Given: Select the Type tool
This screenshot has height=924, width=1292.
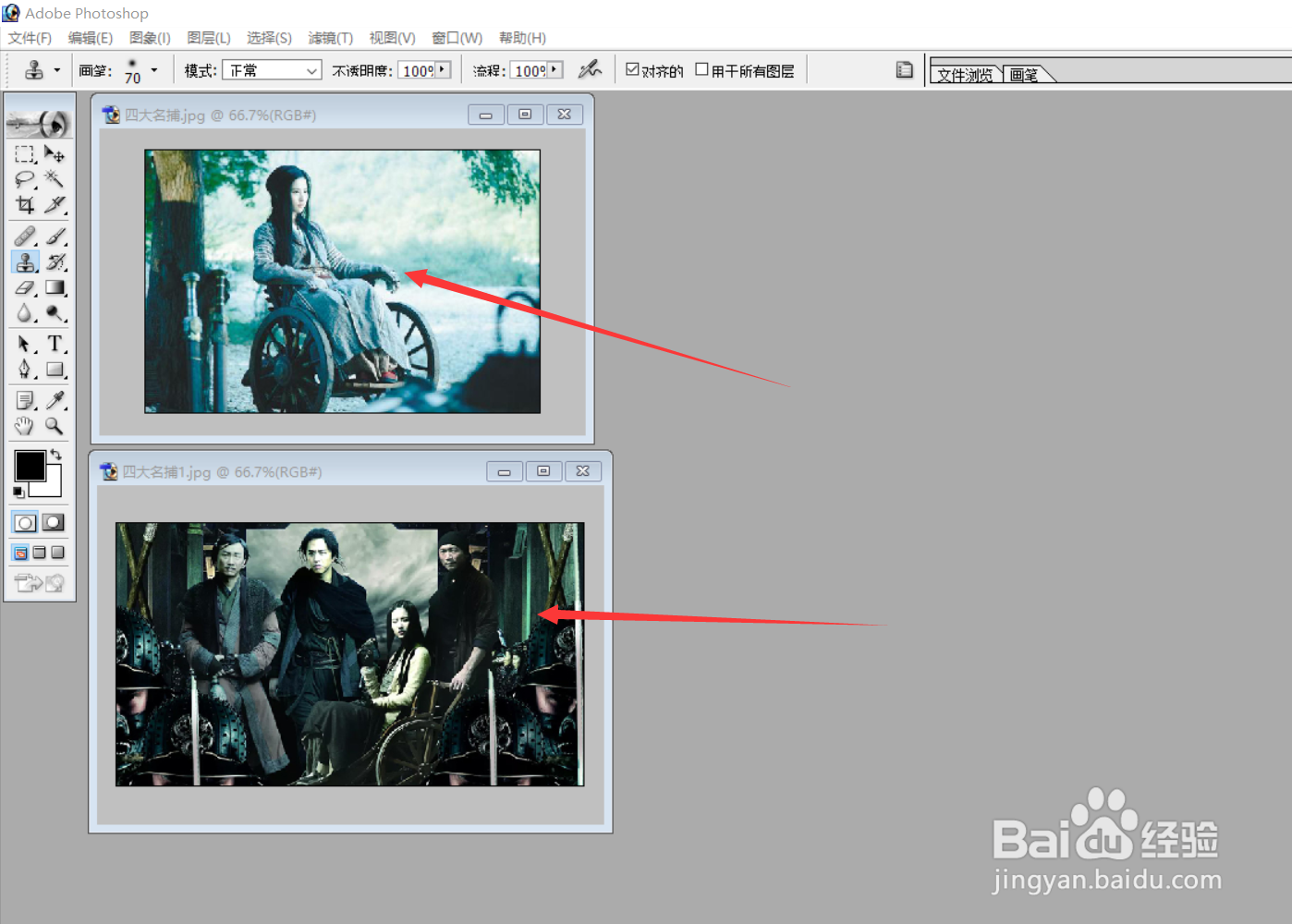Looking at the screenshot, I should (x=55, y=345).
